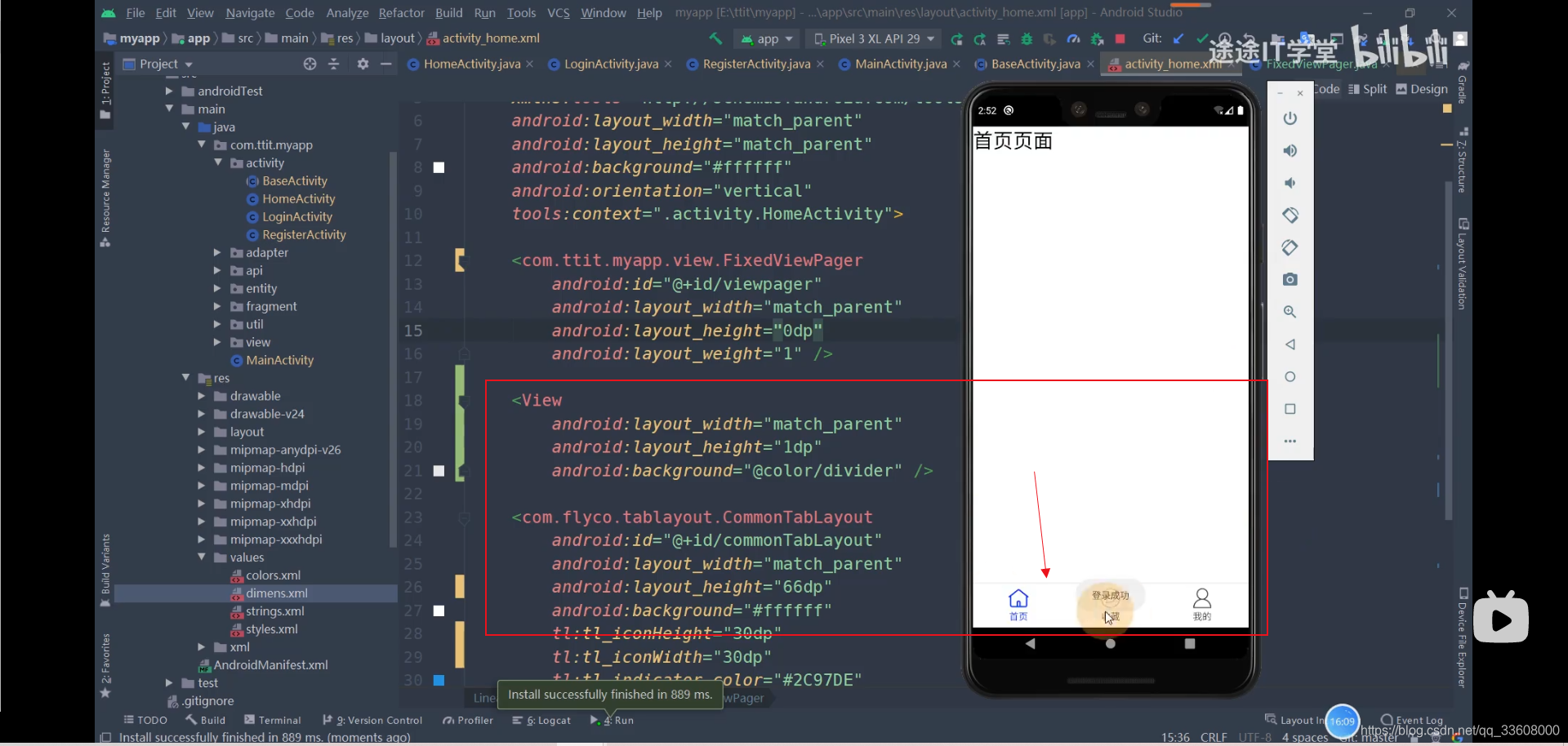
Task: Switch editor to Split view
Action: 1367,89
